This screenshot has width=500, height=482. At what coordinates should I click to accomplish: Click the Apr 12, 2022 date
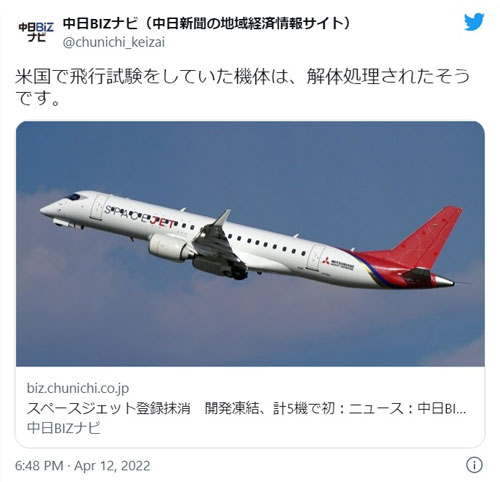click(112, 466)
